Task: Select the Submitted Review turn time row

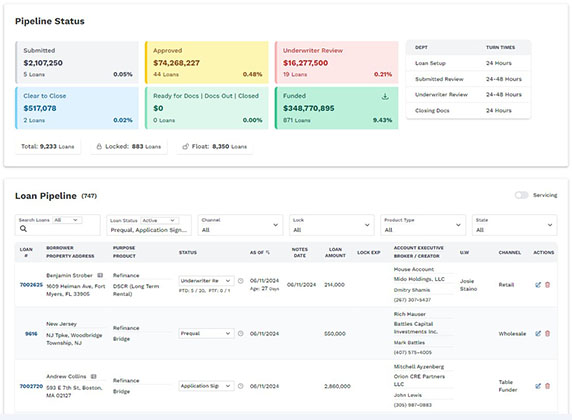Action: click(x=468, y=79)
